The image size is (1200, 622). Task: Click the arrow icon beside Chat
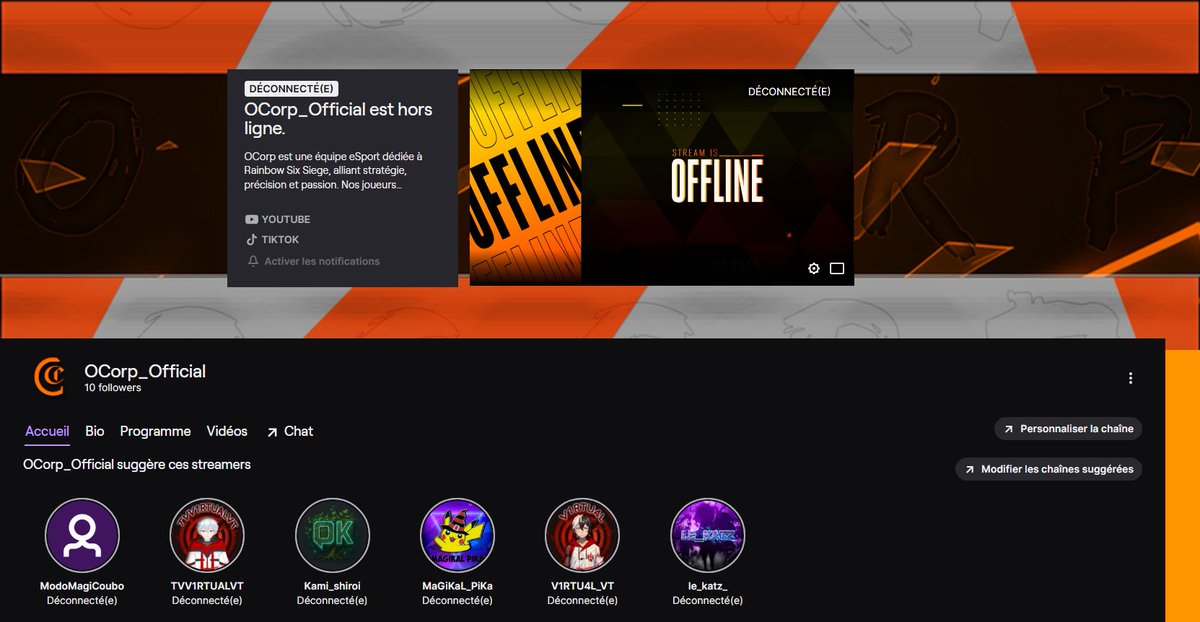pos(272,432)
